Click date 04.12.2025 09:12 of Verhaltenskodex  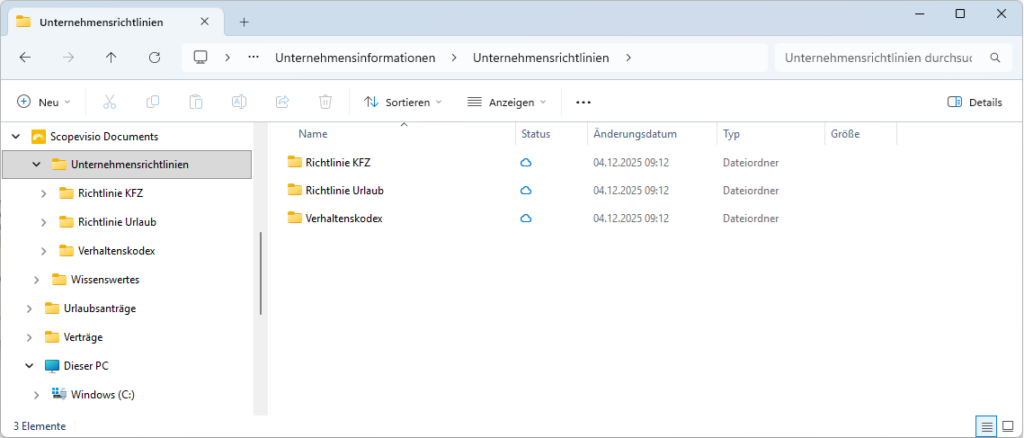pos(631,219)
